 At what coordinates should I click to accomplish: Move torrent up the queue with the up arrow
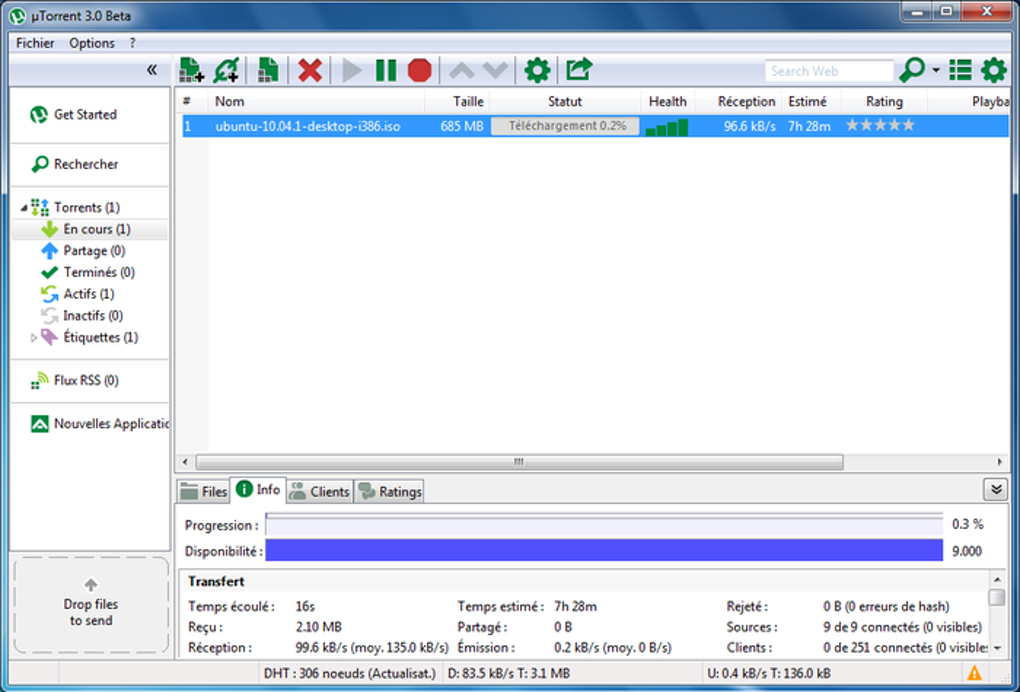click(461, 70)
